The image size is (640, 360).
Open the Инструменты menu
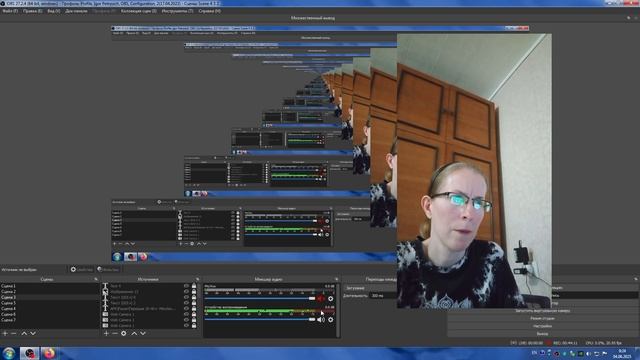178,11
